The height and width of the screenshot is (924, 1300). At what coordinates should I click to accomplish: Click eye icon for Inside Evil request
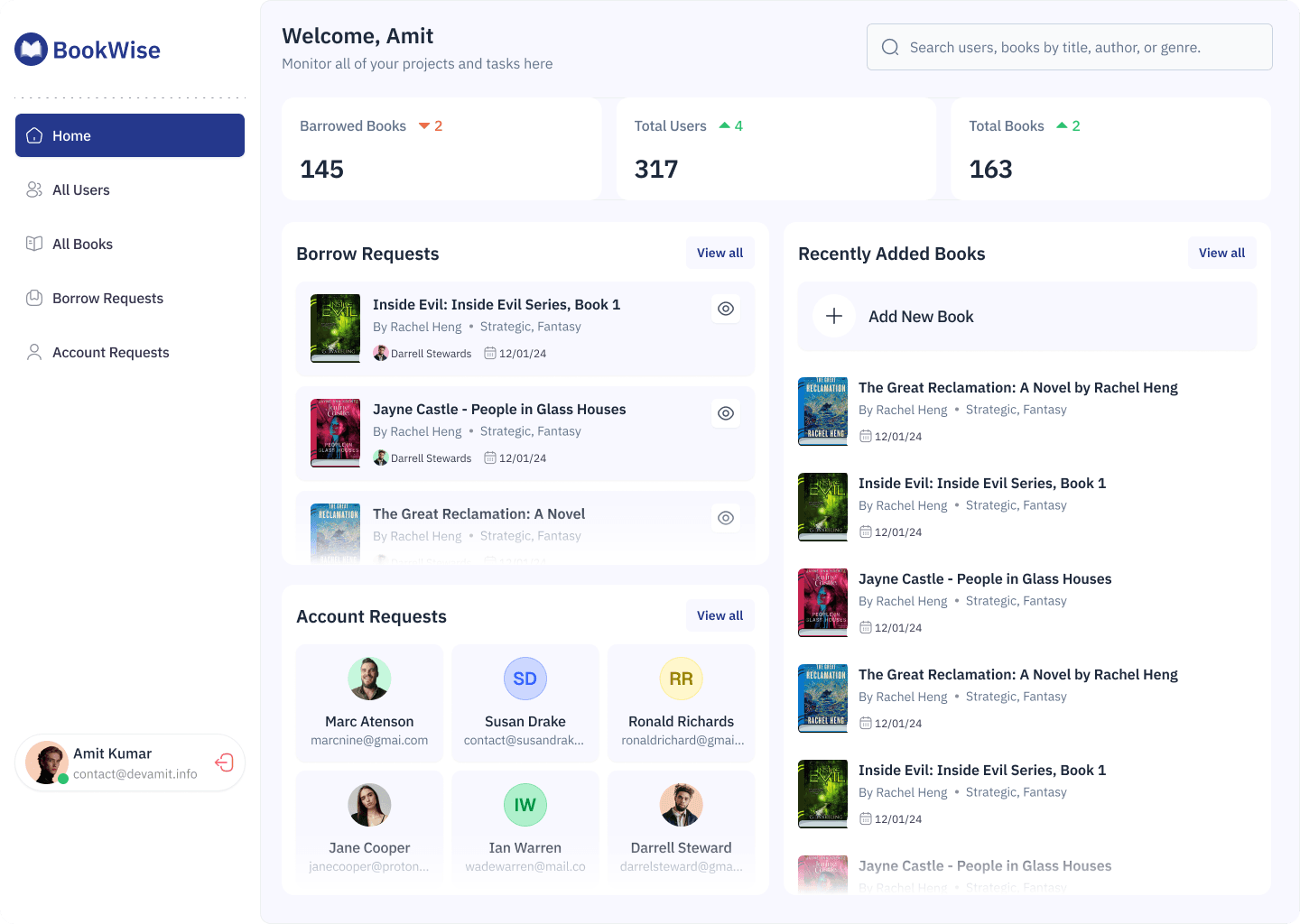tap(726, 309)
